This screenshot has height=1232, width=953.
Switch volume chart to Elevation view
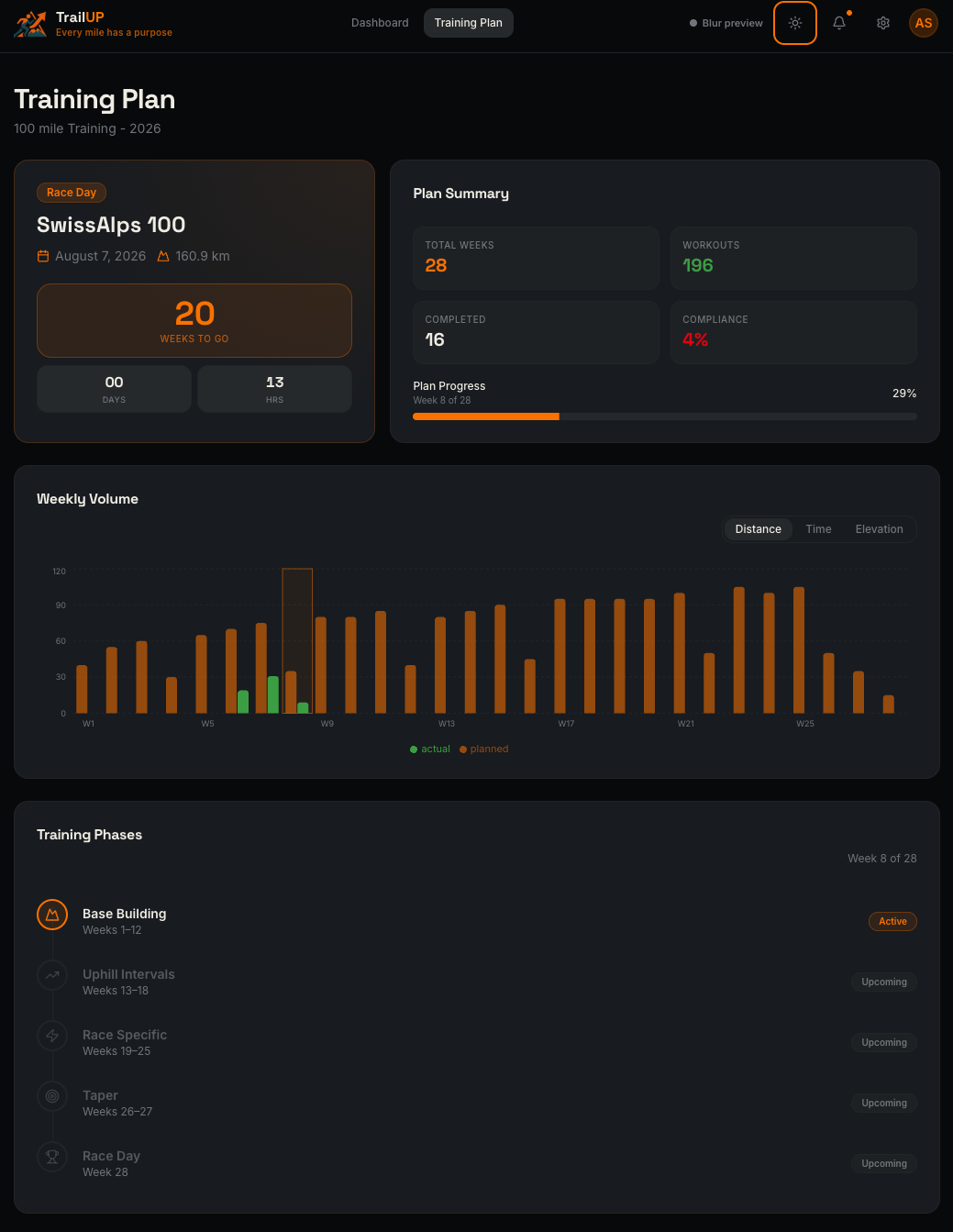[878, 529]
